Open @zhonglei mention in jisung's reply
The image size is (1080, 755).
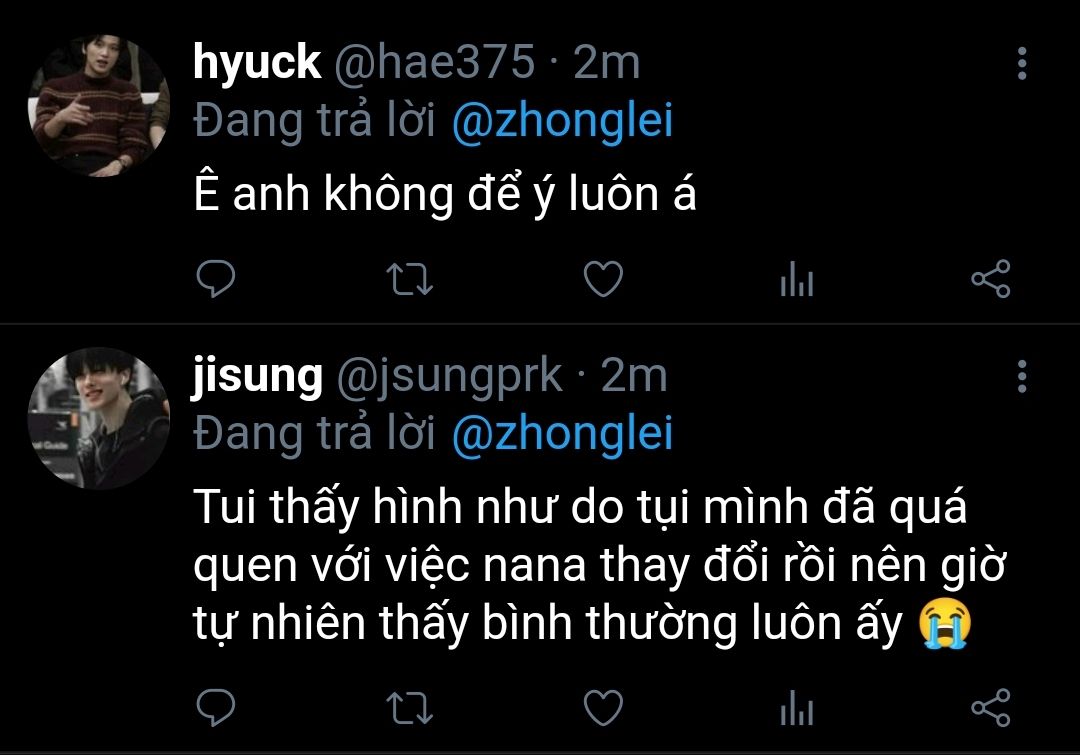(562, 434)
